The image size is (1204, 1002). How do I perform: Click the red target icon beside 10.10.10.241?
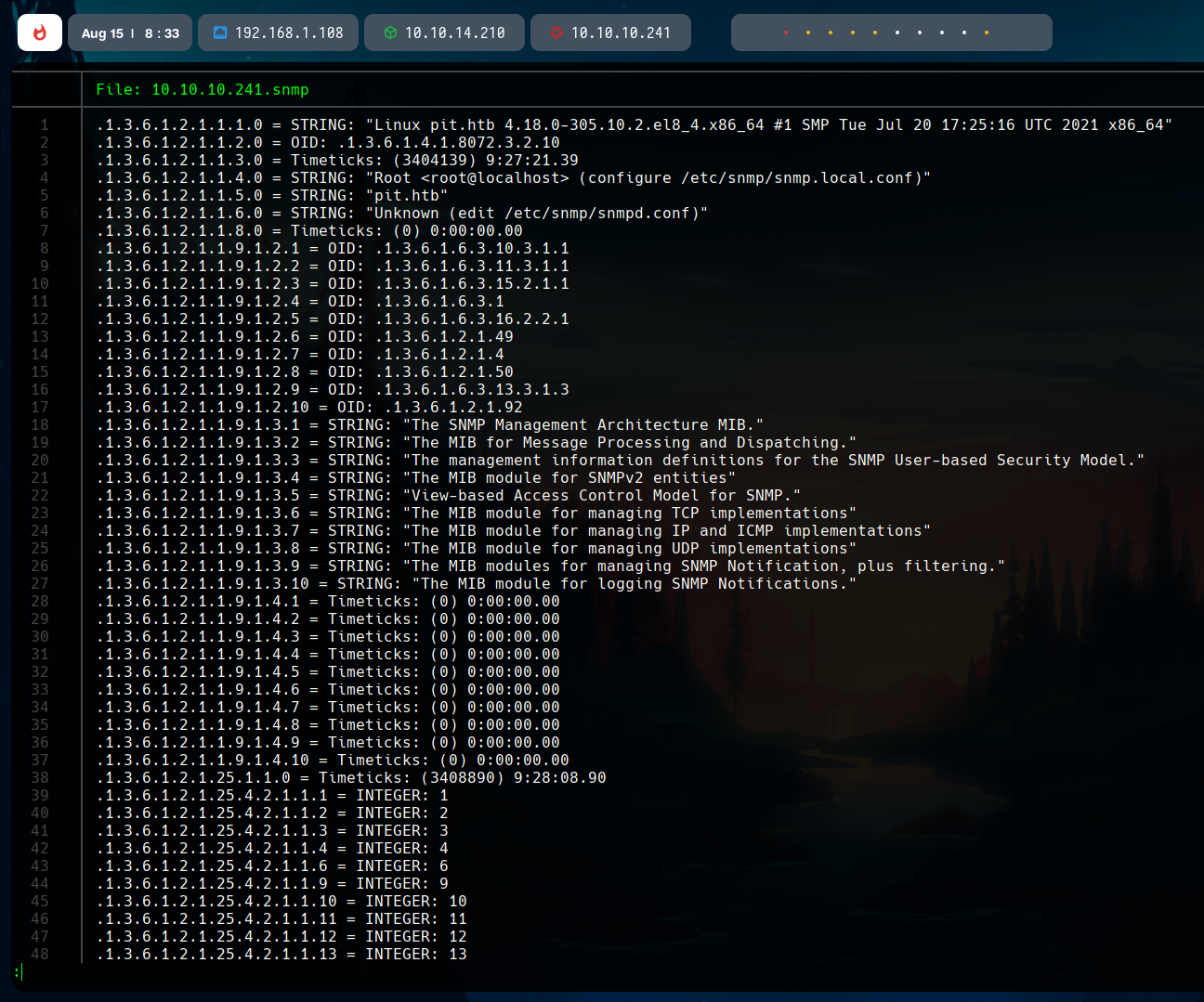pyautogui.click(x=556, y=33)
